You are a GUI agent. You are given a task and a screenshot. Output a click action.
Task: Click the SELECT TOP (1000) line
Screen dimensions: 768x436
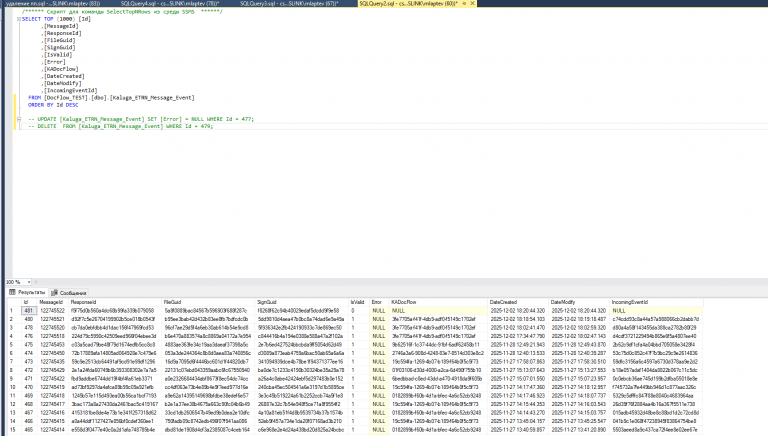point(56,19)
